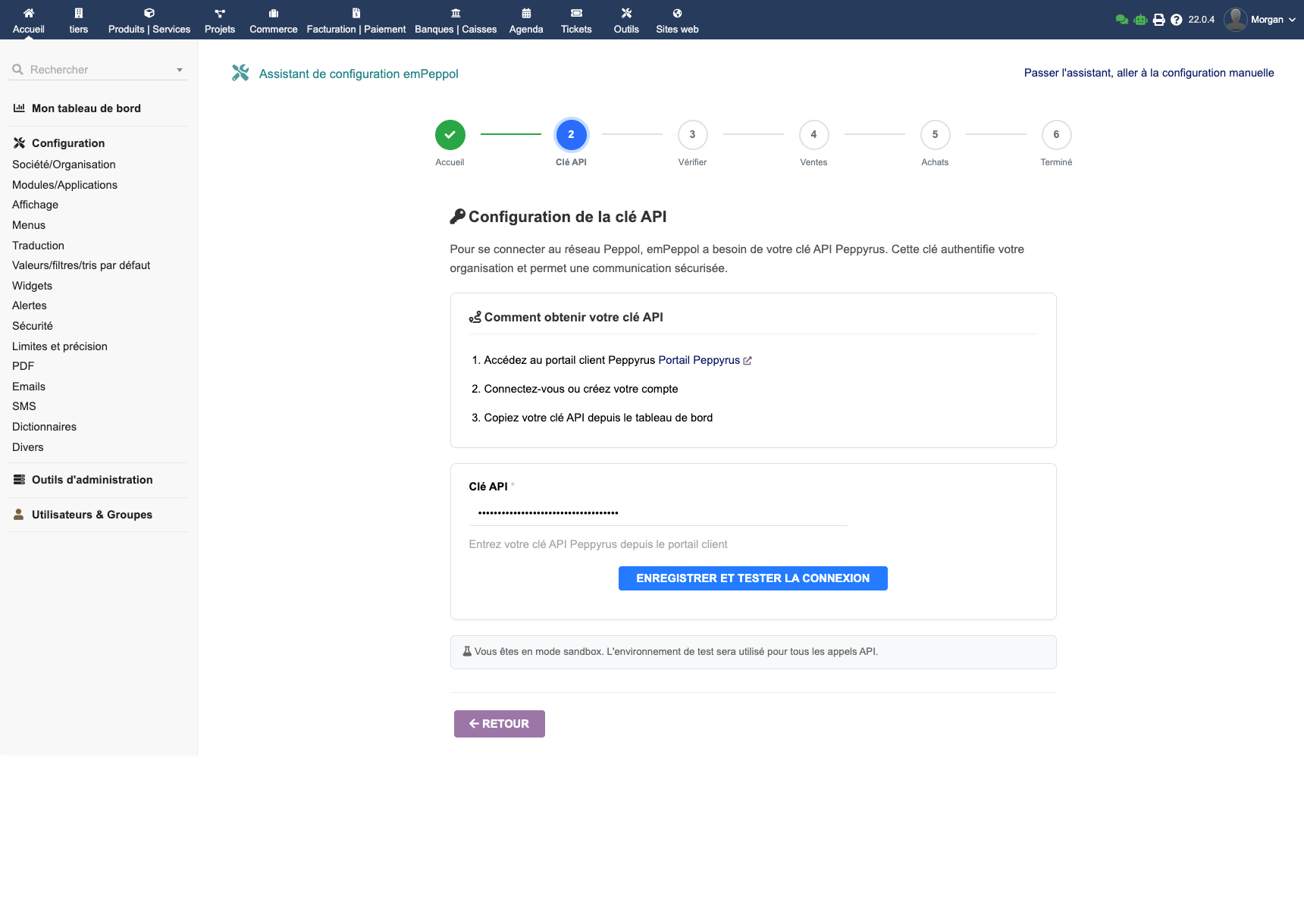
Task: Click the Projets network icon
Action: [220, 13]
